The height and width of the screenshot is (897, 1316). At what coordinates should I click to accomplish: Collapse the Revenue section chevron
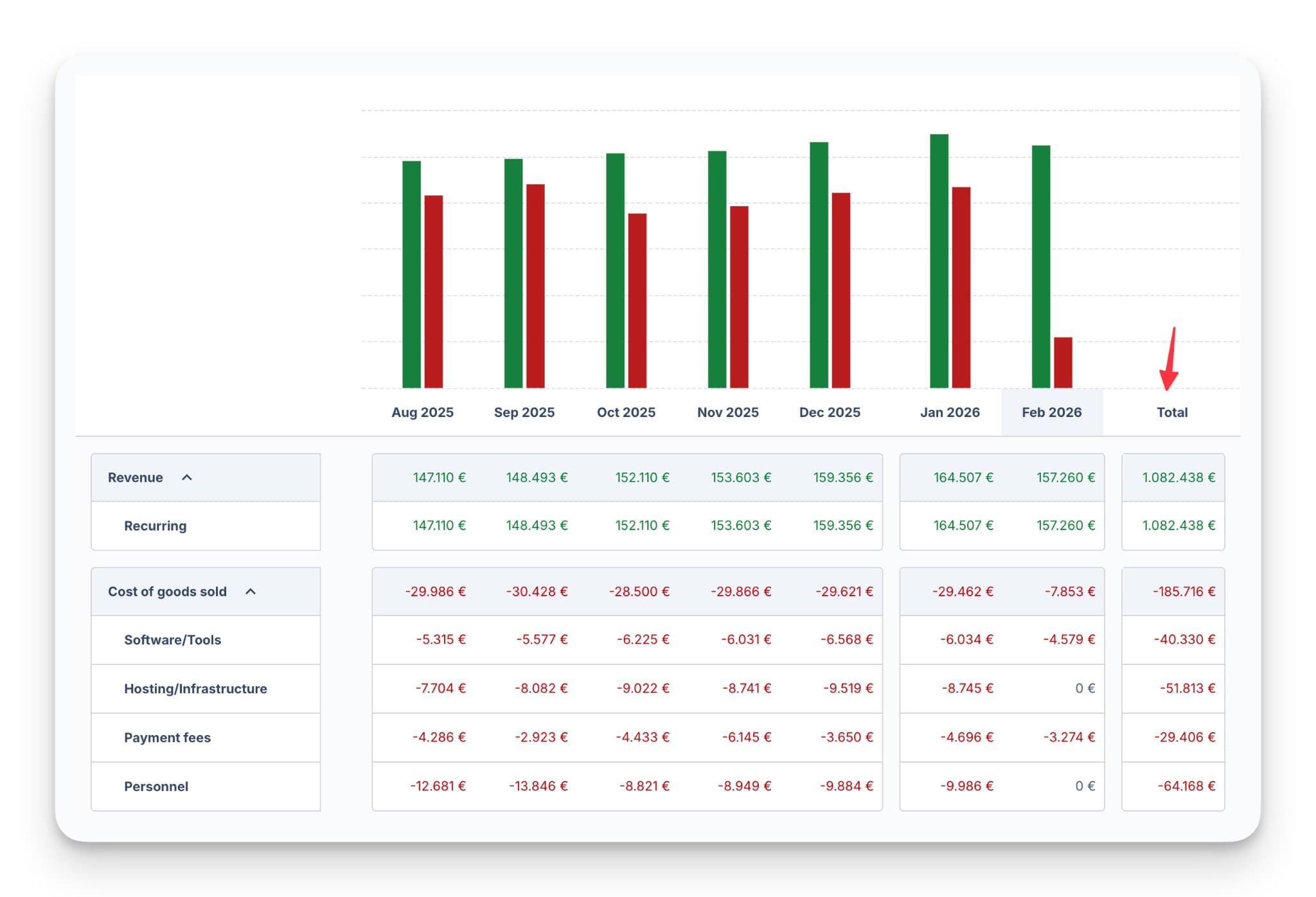click(187, 477)
